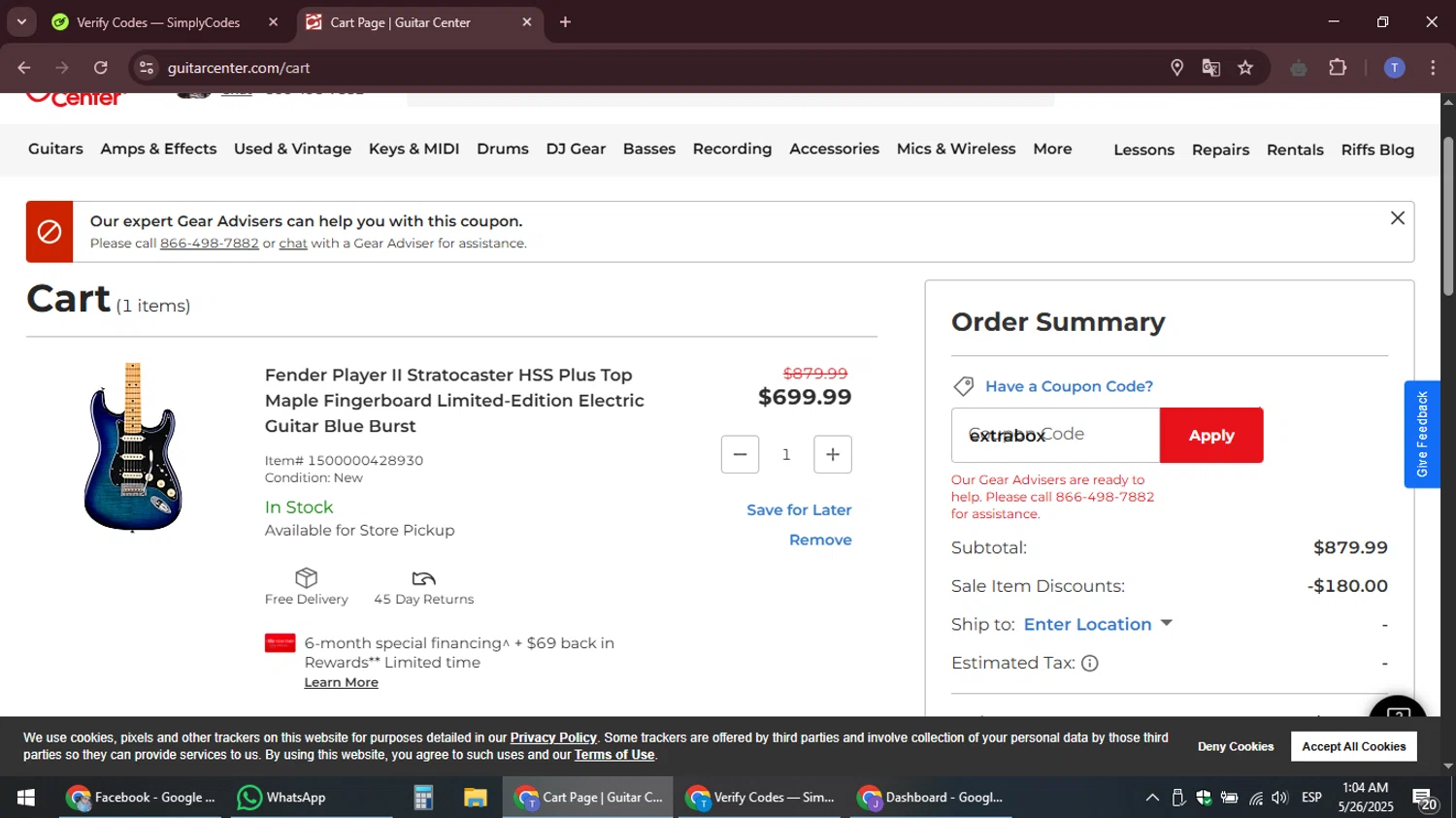The image size is (1456, 818).
Task: Go to Lessons page
Action: click(1143, 149)
